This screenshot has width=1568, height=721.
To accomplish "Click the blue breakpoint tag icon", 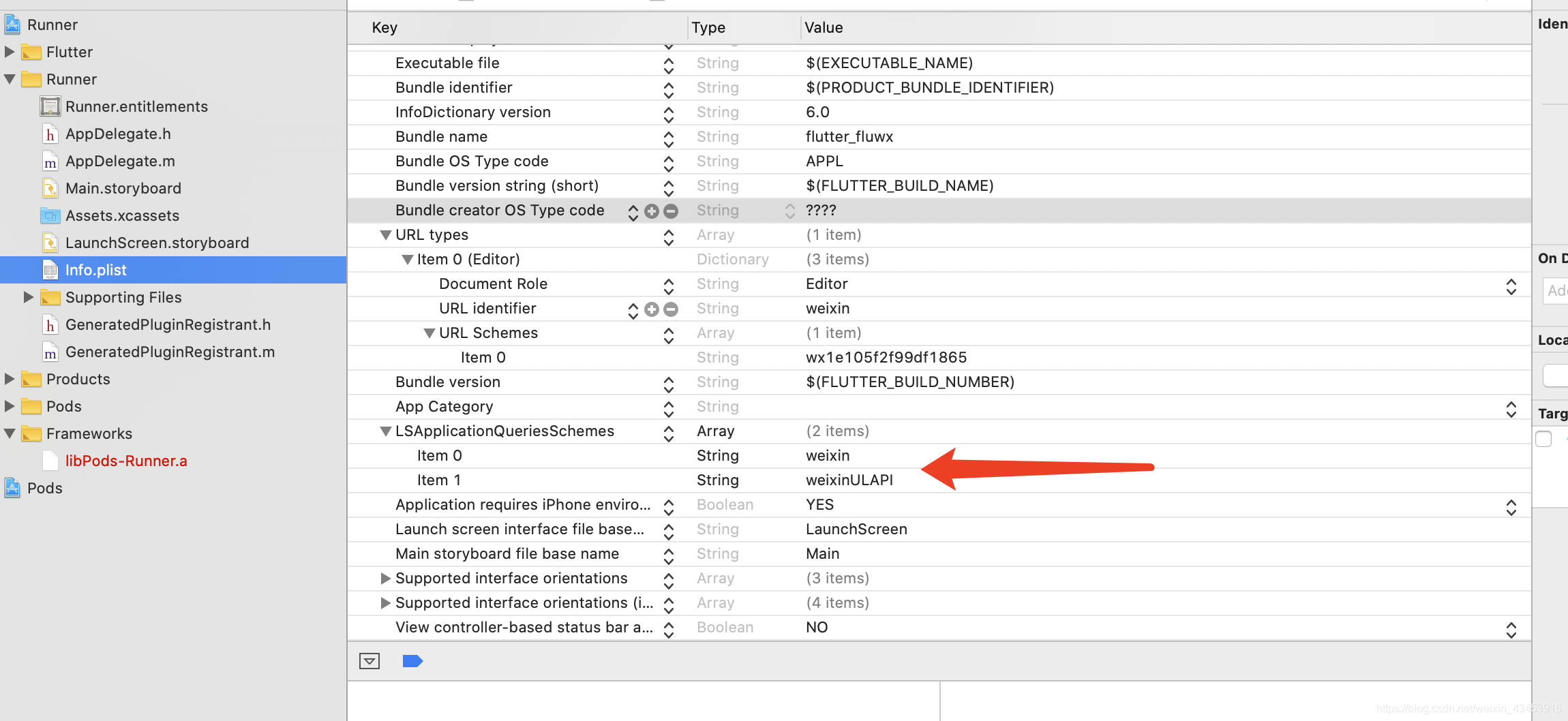I will point(412,661).
